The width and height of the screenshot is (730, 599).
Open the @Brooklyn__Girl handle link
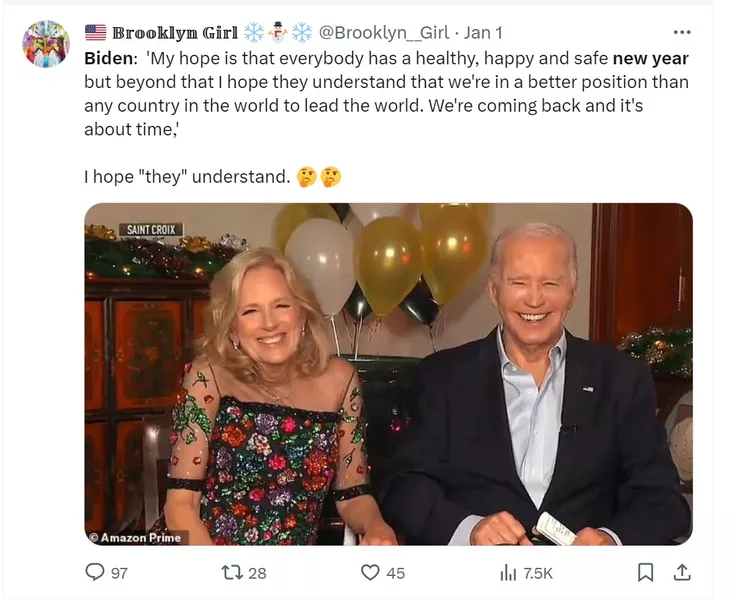point(384,33)
